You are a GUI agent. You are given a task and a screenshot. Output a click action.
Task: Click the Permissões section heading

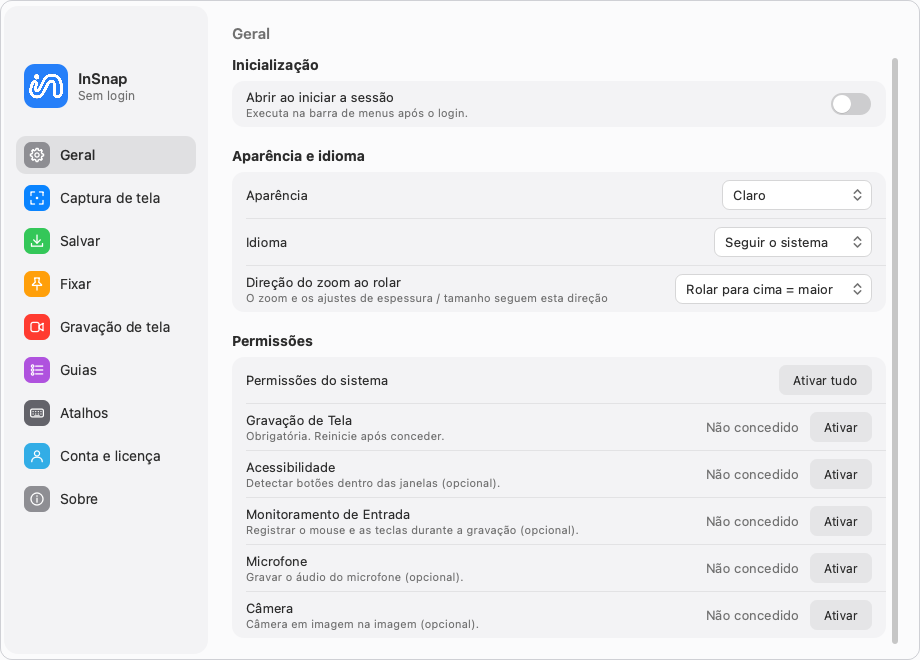point(272,341)
